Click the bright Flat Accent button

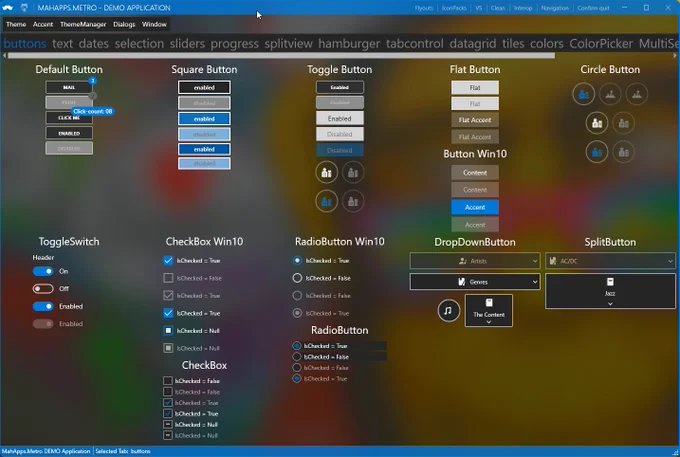point(475,120)
